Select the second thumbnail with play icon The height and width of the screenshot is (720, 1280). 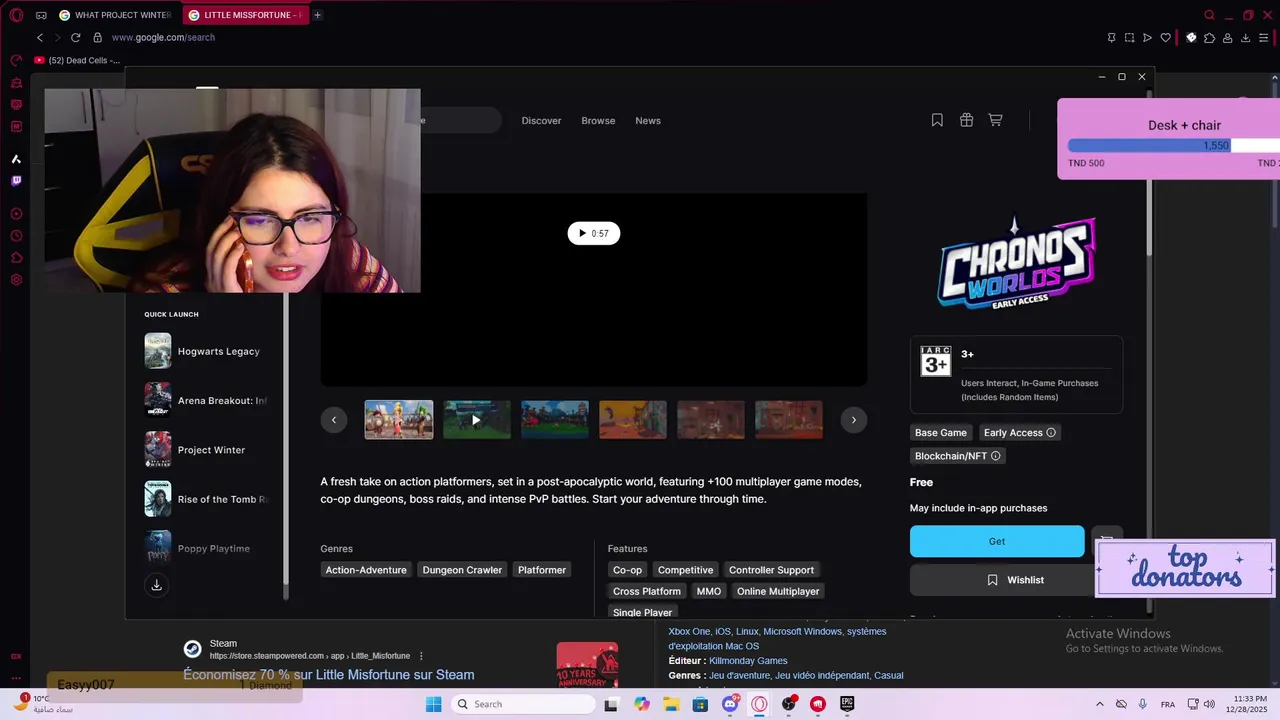[477, 420]
